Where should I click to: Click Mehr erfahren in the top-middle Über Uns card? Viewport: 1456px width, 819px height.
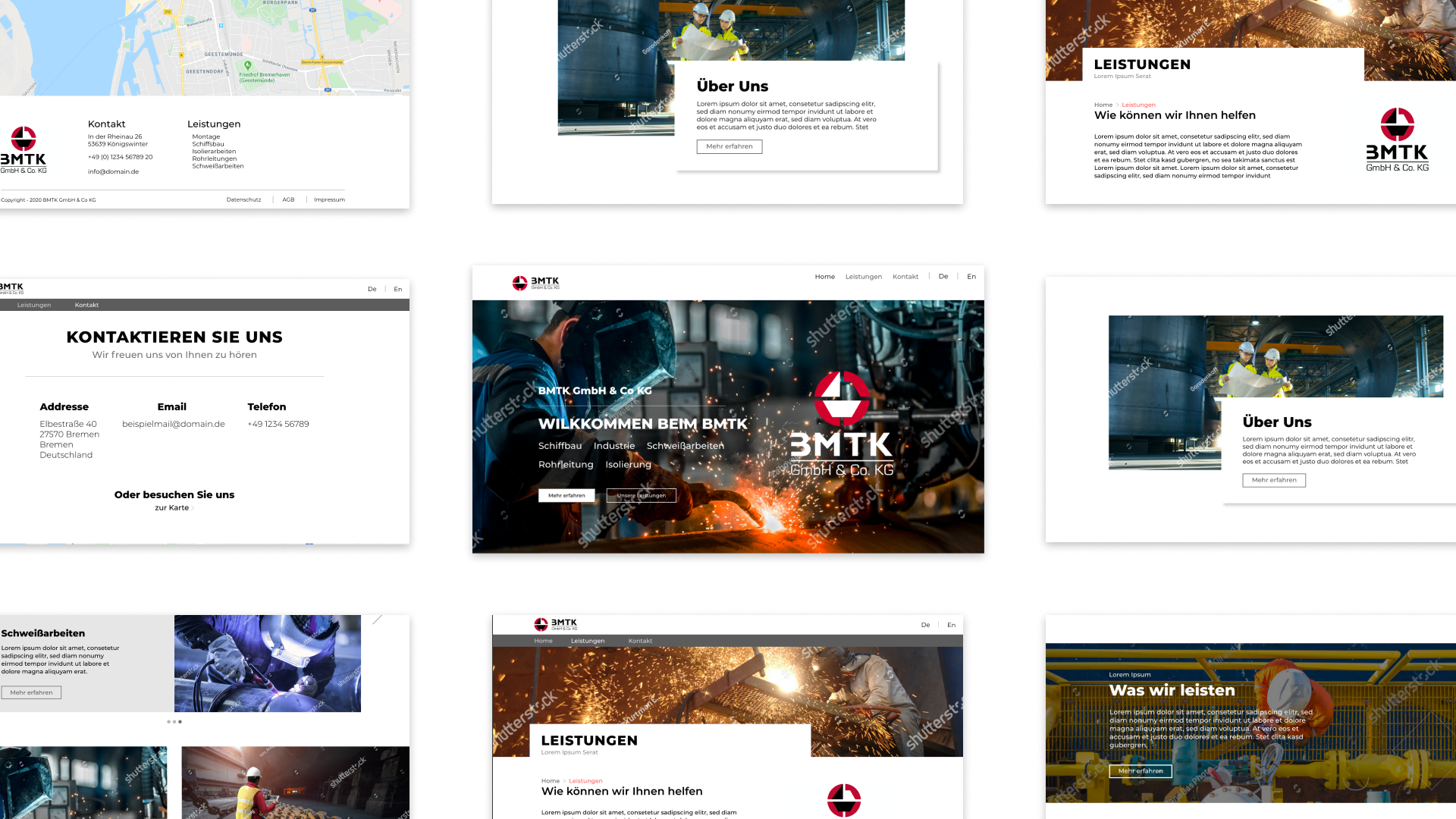730,146
